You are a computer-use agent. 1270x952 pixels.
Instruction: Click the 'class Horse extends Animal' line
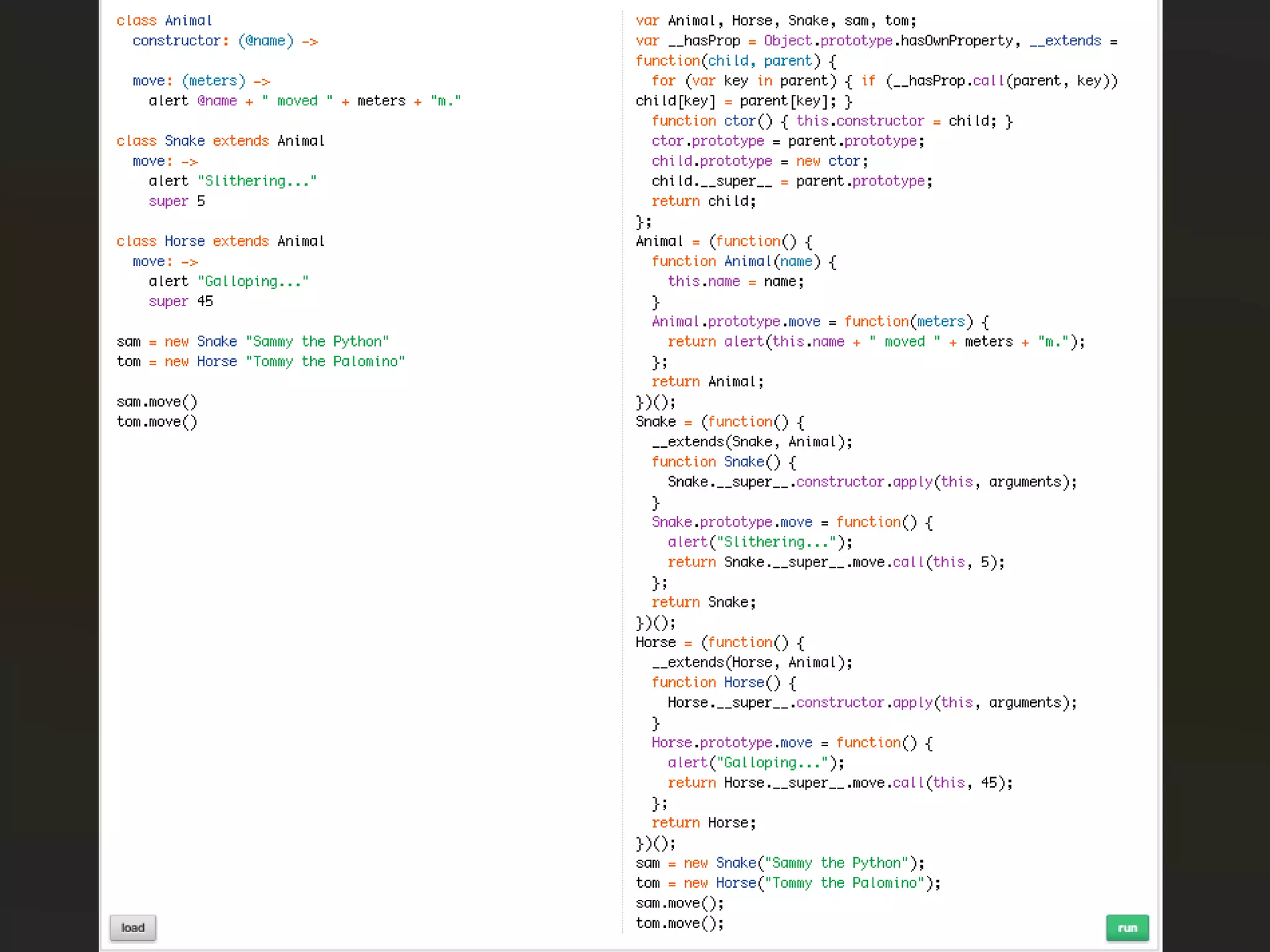(220, 241)
